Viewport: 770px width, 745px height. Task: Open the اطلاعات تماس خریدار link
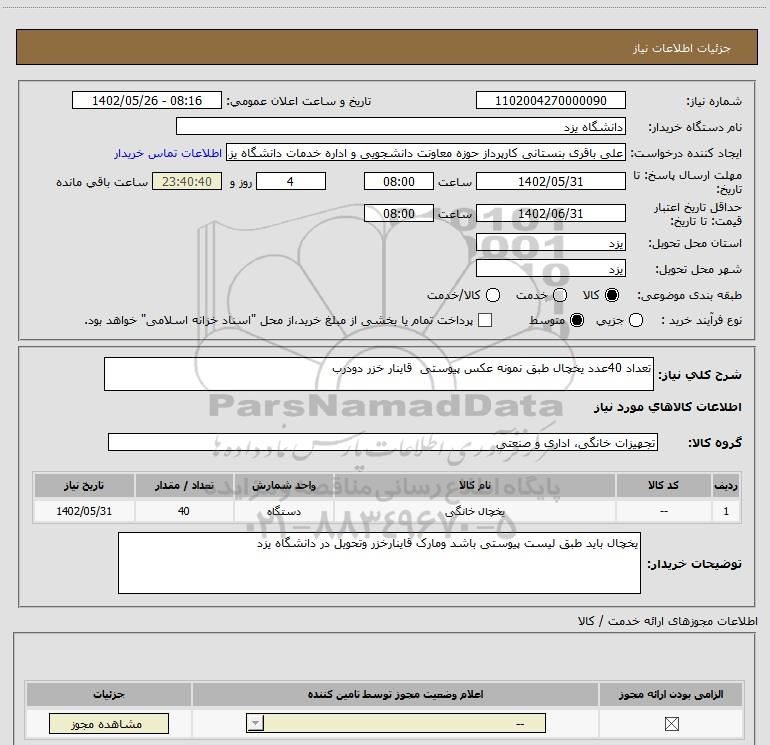point(168,153)
